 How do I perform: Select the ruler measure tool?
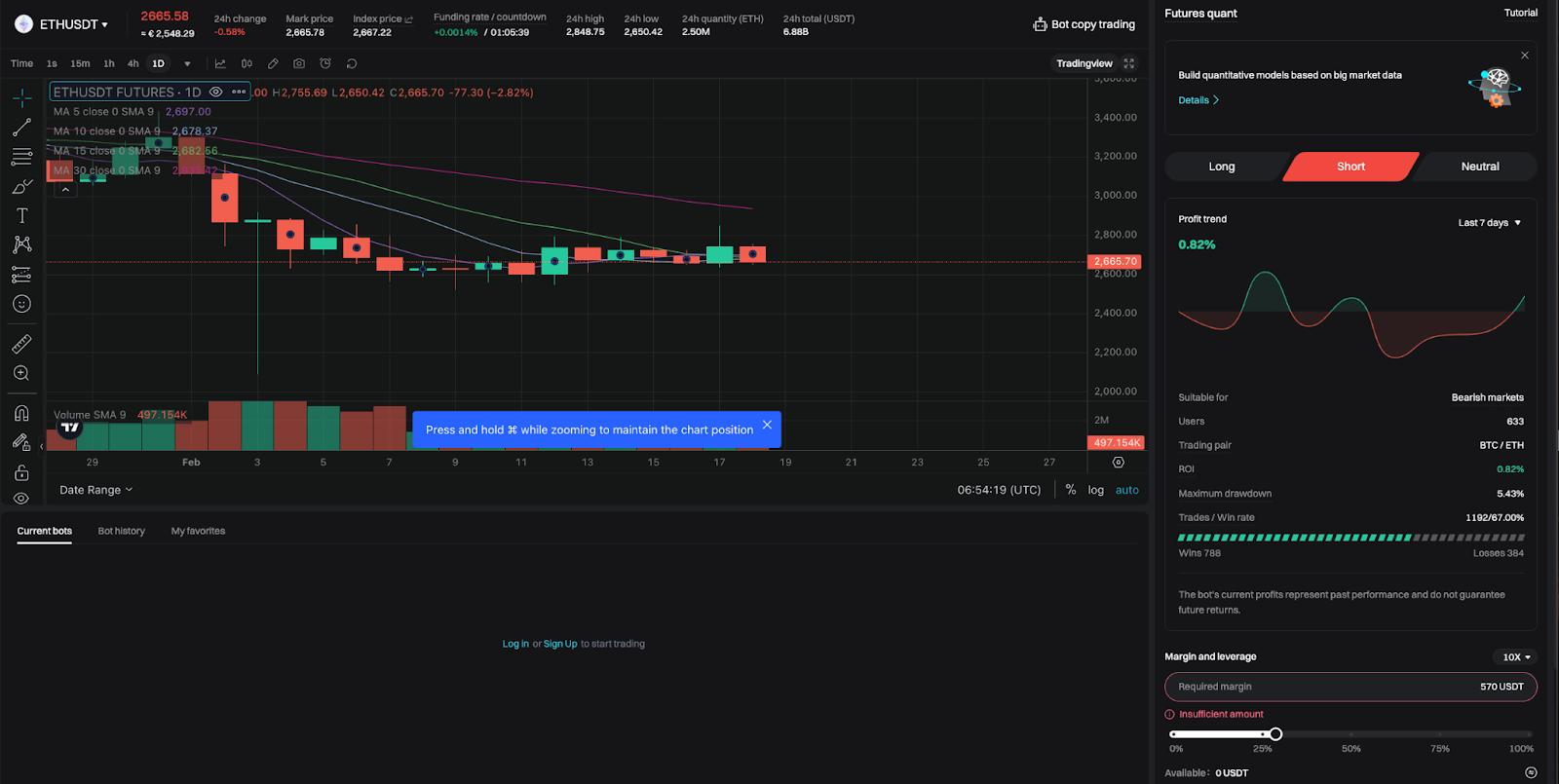pyautogui.click(x=21, y=344)
